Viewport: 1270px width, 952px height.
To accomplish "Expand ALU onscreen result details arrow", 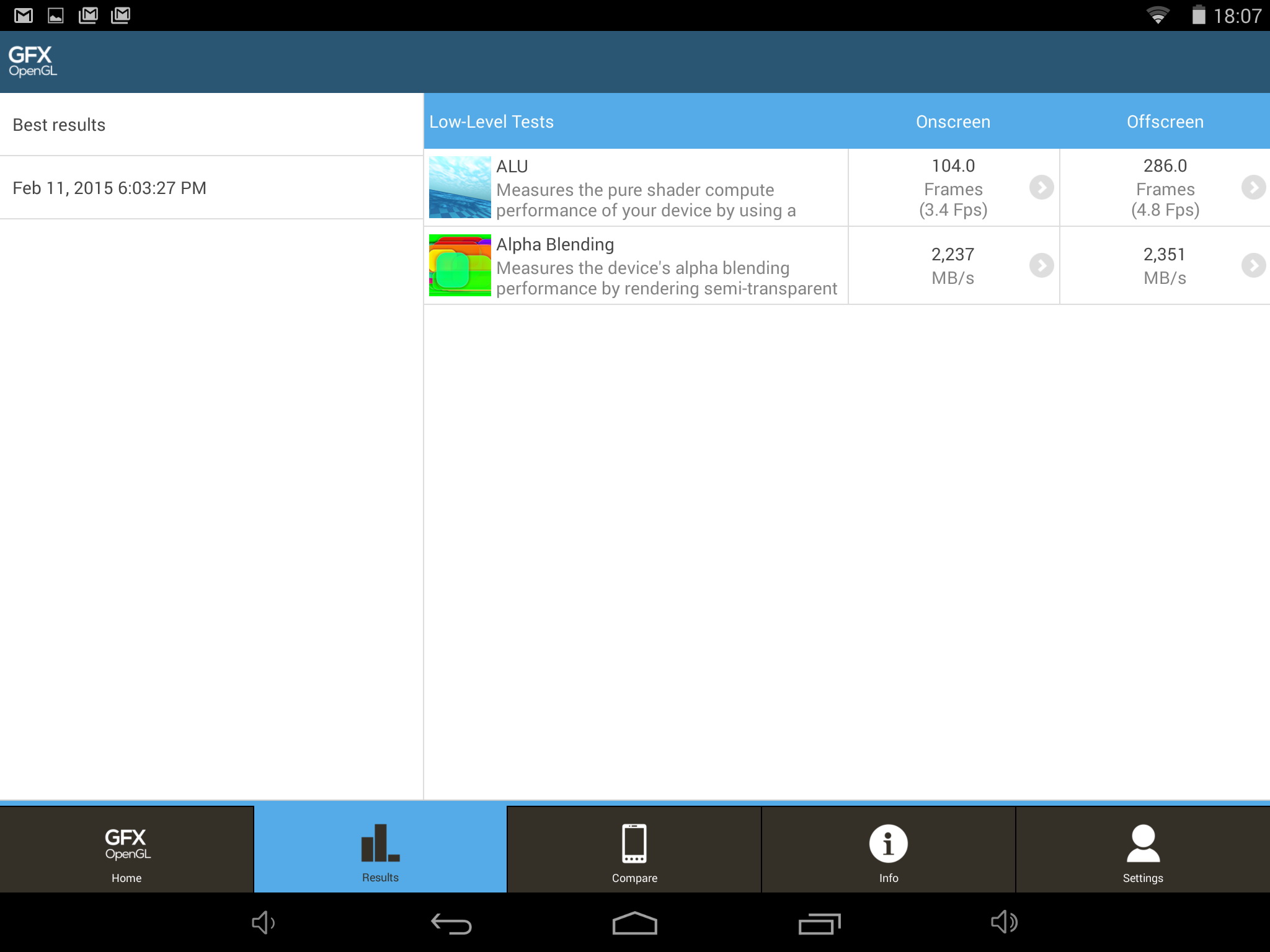I will pyautogui.click(x=1042, y=187).
